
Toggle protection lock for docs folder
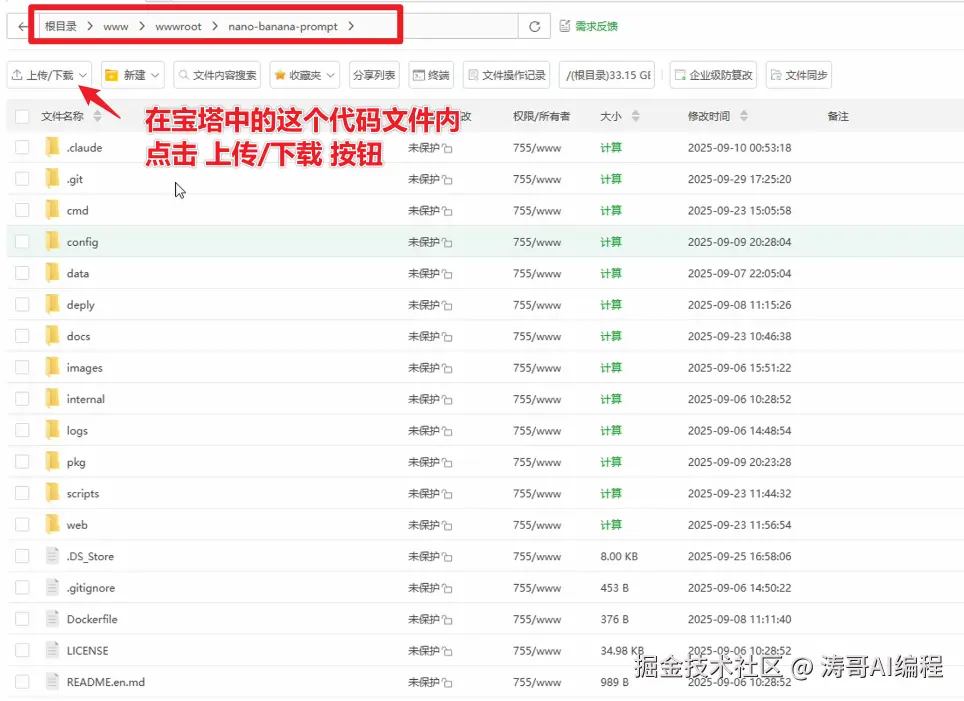click(x=448, y=337)
